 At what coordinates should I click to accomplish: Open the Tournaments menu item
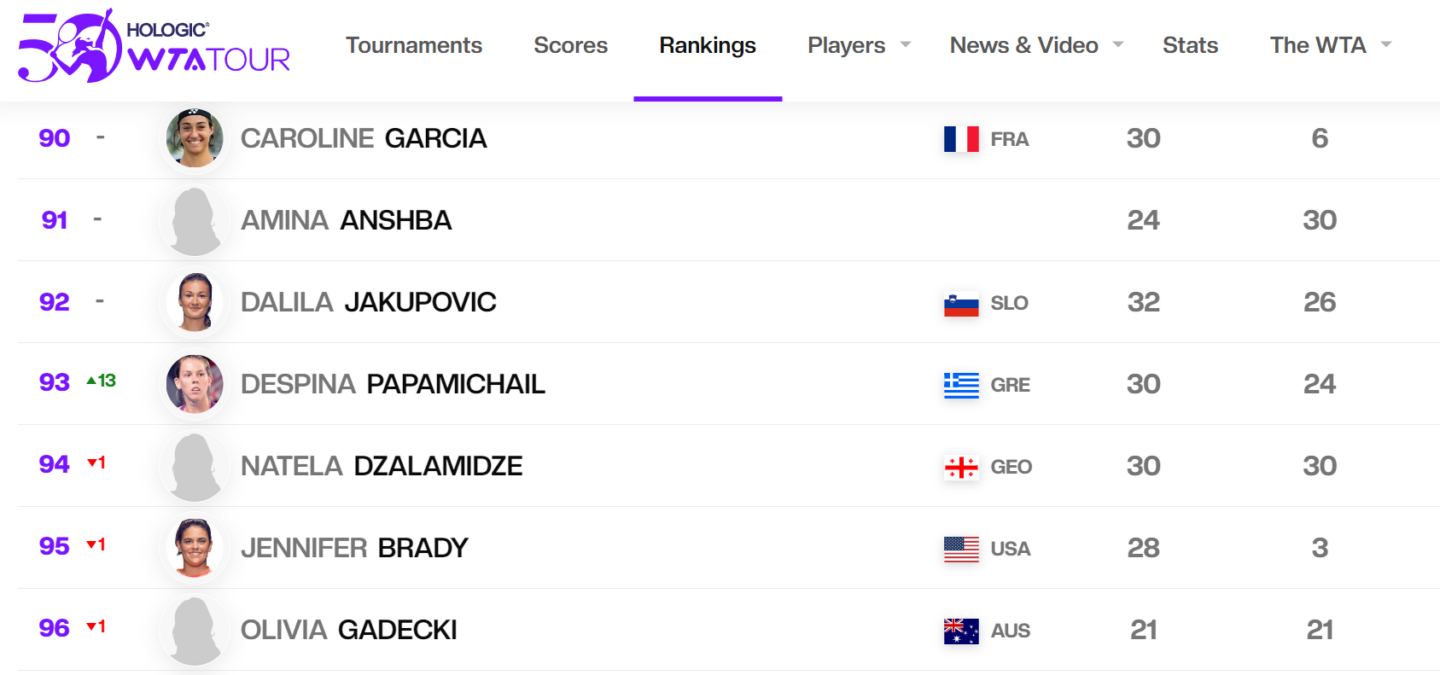[x=414, y=45]
